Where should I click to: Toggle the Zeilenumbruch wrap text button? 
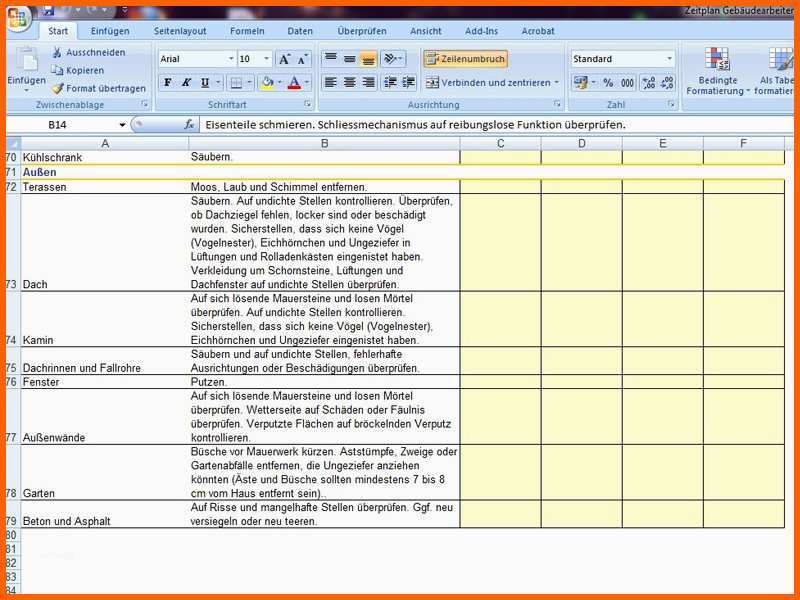click(465, 59)
